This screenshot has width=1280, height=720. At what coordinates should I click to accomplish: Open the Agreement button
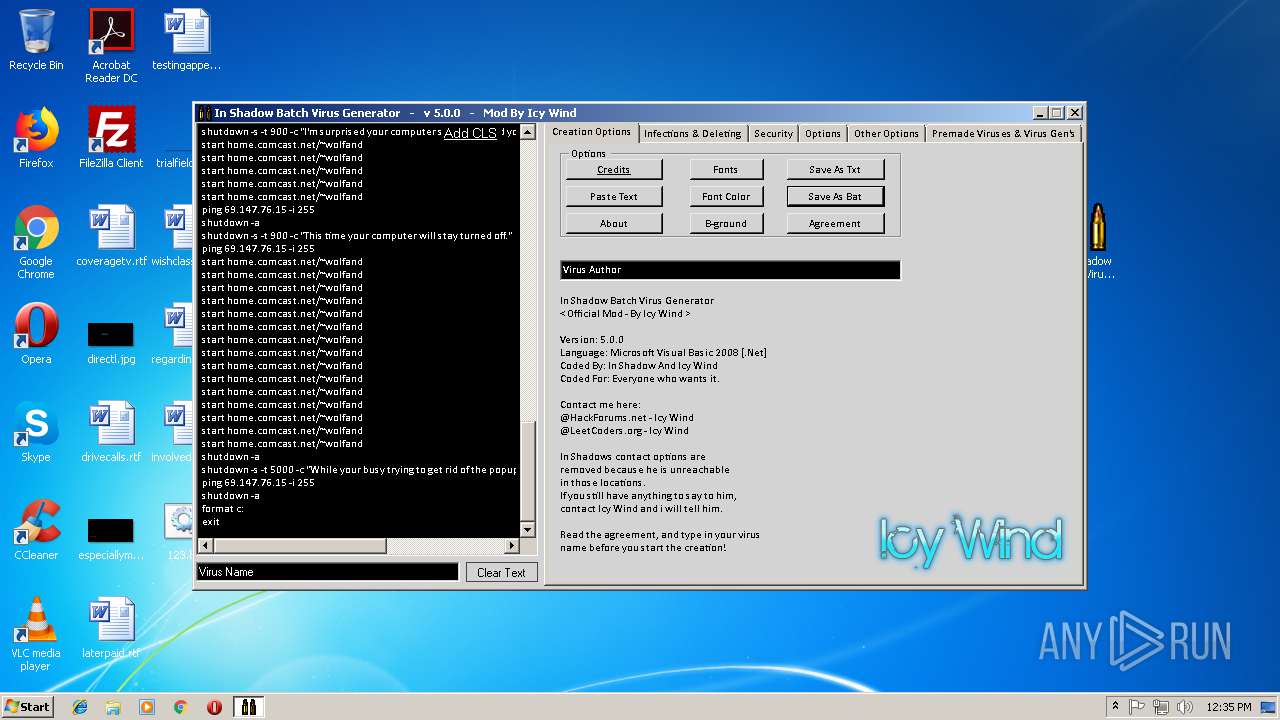click(x=835, y=224)
